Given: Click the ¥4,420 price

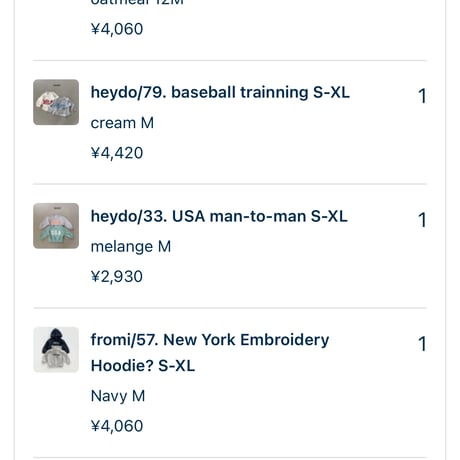Looking at the screenshot, I should (x=117, y=153).
